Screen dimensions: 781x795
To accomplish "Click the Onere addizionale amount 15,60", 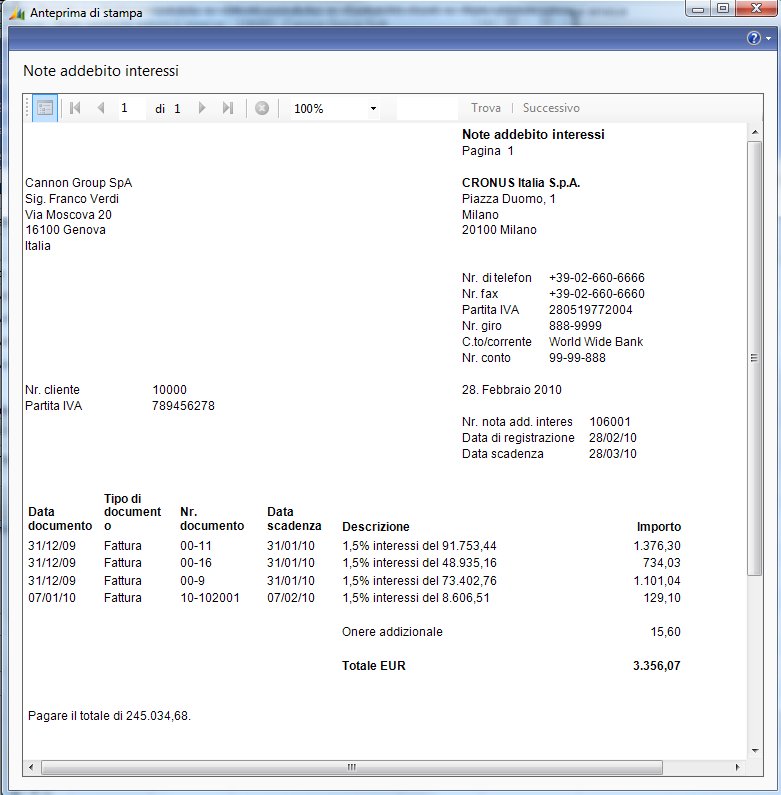I will coord(665,632).
